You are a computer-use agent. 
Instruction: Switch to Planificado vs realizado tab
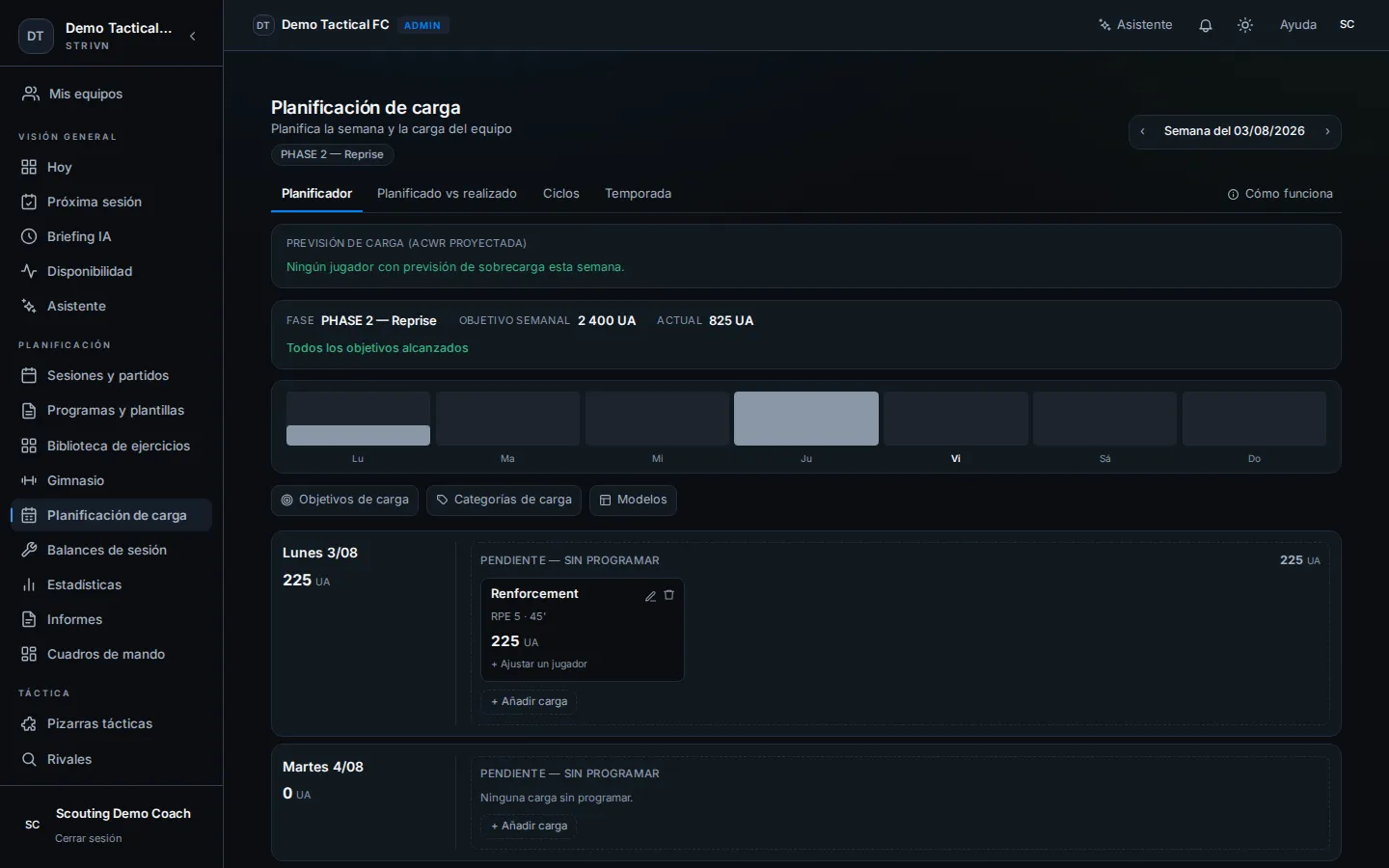click(x=447, y=194)
